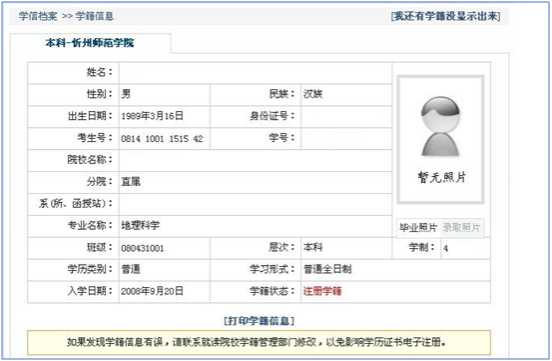Click the yellow notice about correcting 学籍信息
This screenshot has width=552, height=361.
(259, 342)
